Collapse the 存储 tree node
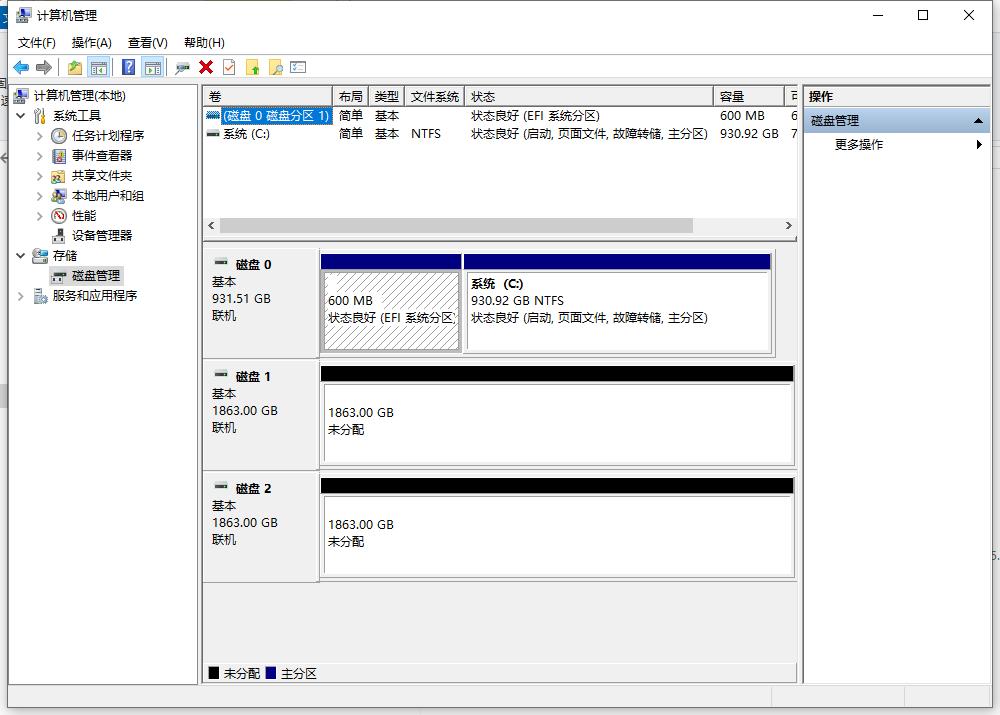Image resolution: width=1000 pixels, height=715 pixels. tap(20, 255)
